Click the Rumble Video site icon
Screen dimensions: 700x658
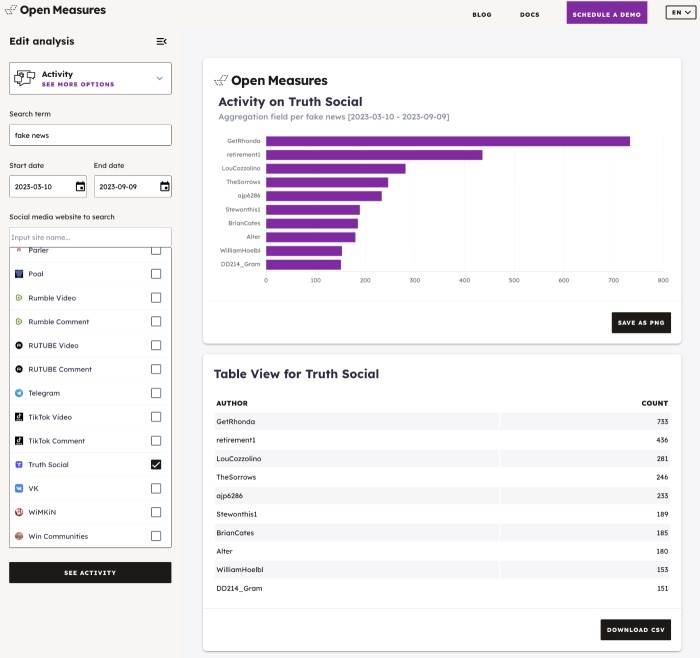click(x=19, y=298)
